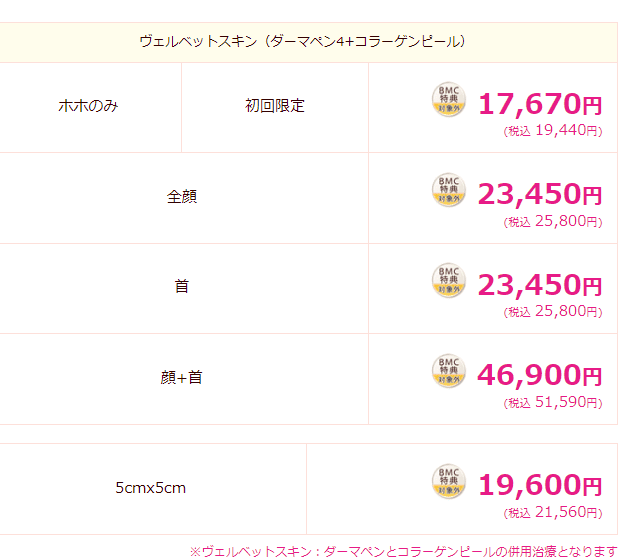
Task: Click the ※ヴェルベットスキン footnote text
Action: tap(404, 551)
